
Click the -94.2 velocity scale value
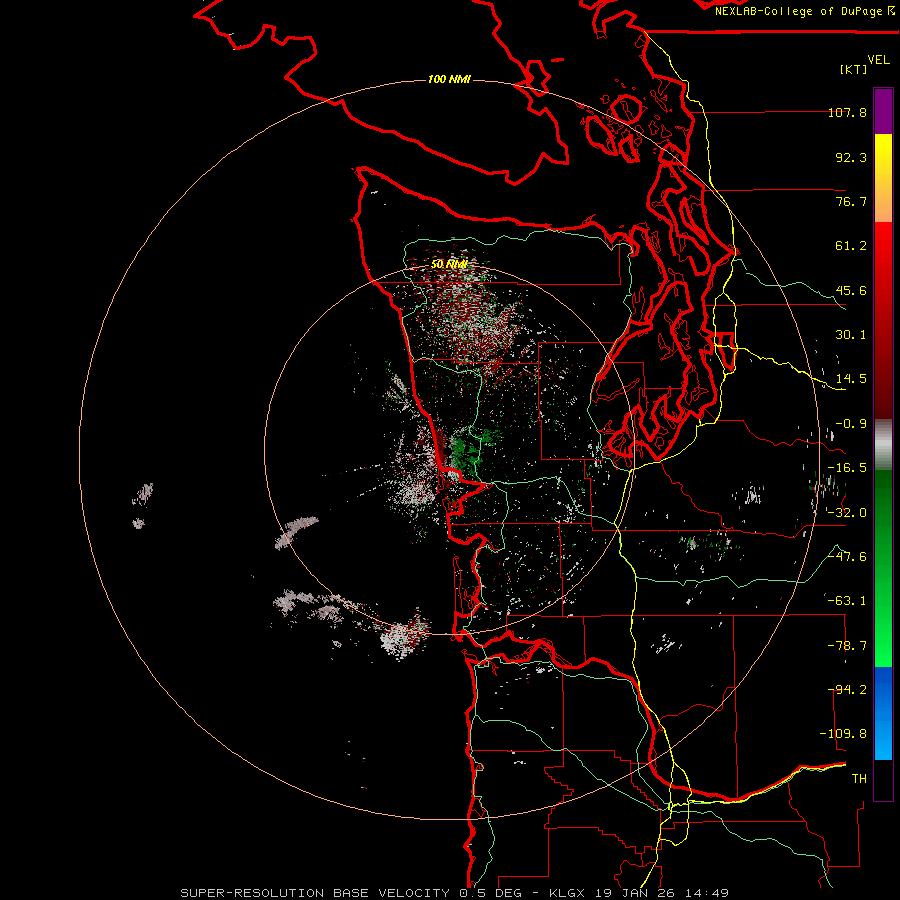click(x=847, y=690)
